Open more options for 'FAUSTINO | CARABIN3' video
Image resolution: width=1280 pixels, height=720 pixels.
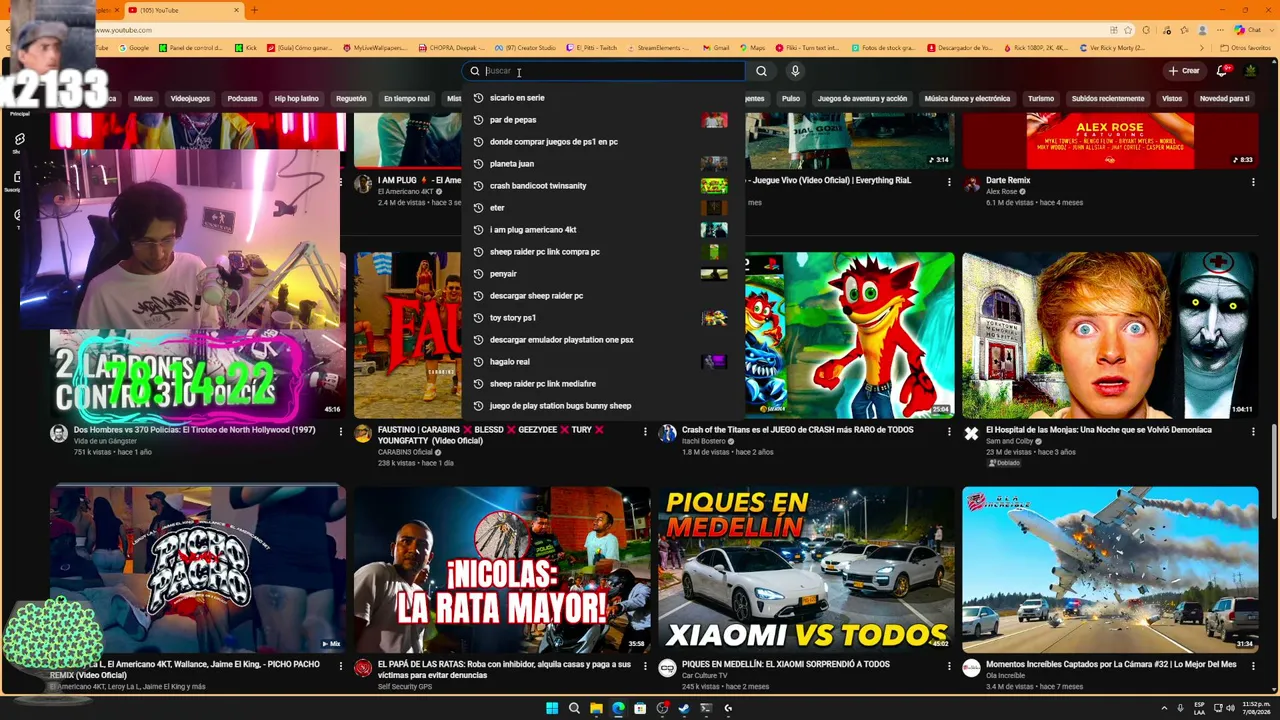coord(645,432)
